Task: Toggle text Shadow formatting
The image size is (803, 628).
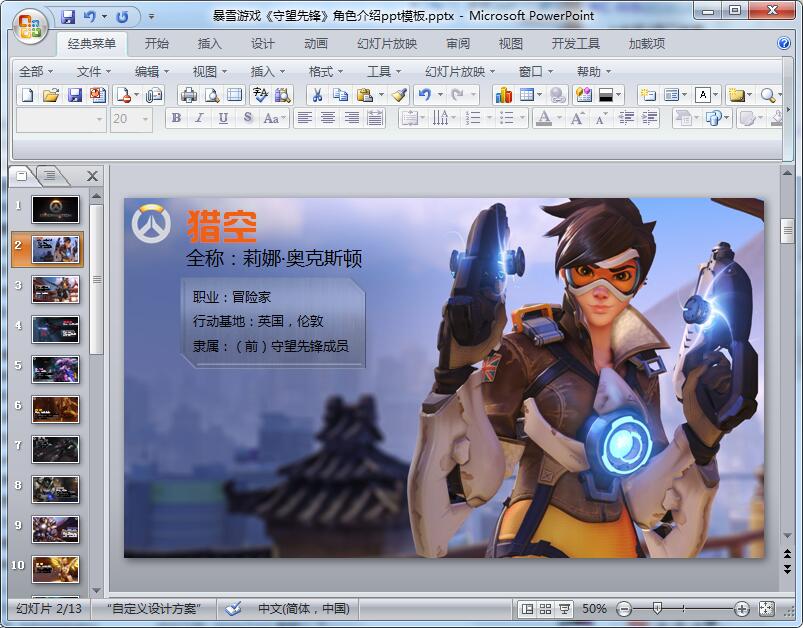Action: tap(247, 118)
